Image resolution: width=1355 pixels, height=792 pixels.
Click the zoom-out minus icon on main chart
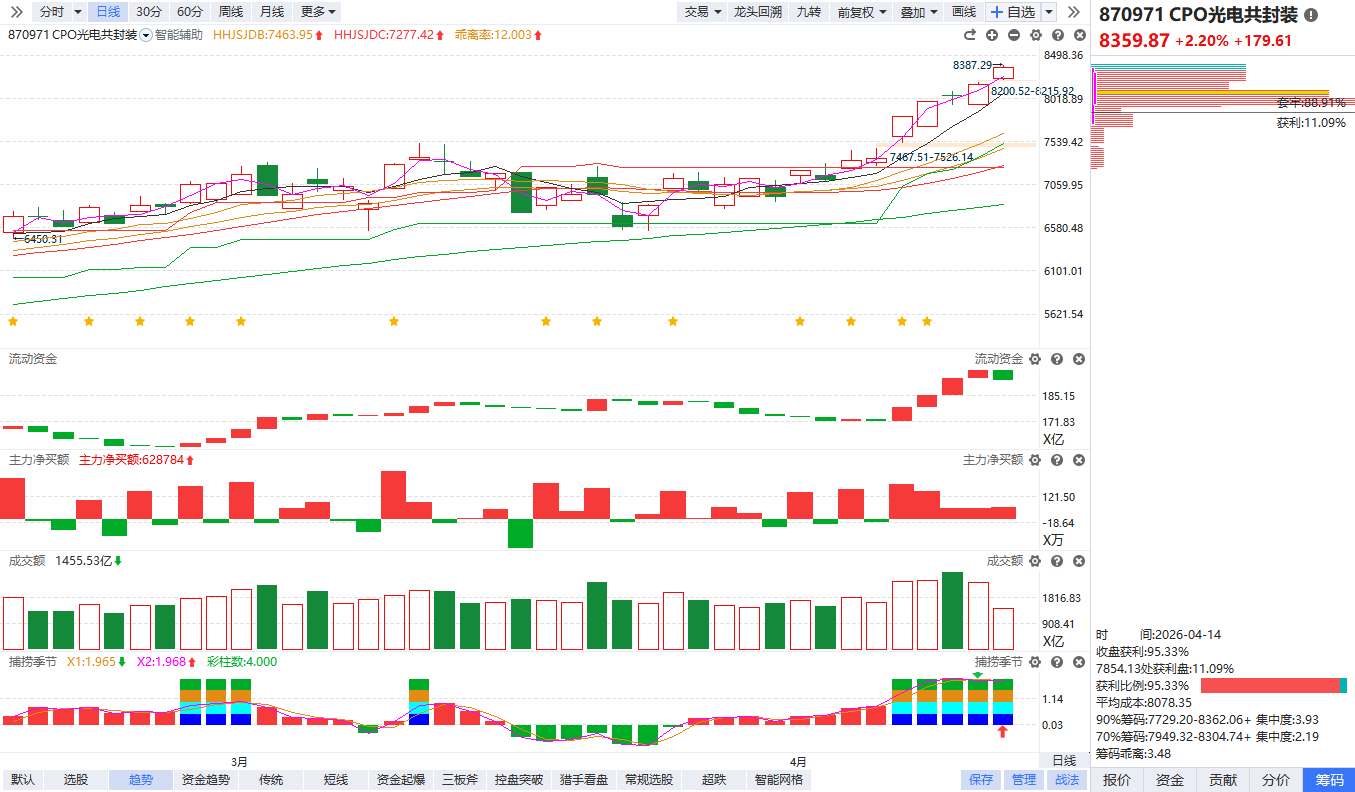[x=1013, y=35]
